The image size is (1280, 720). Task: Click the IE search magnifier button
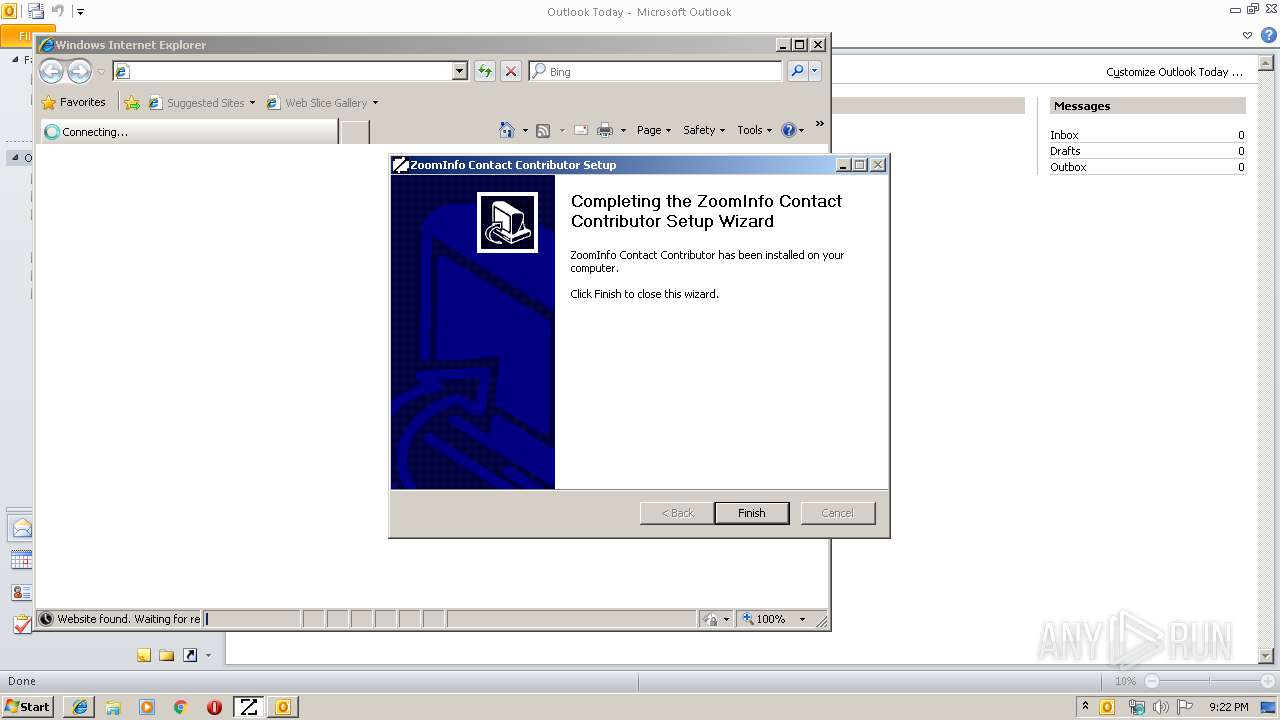pyautogui.click(x=797, y=71)
